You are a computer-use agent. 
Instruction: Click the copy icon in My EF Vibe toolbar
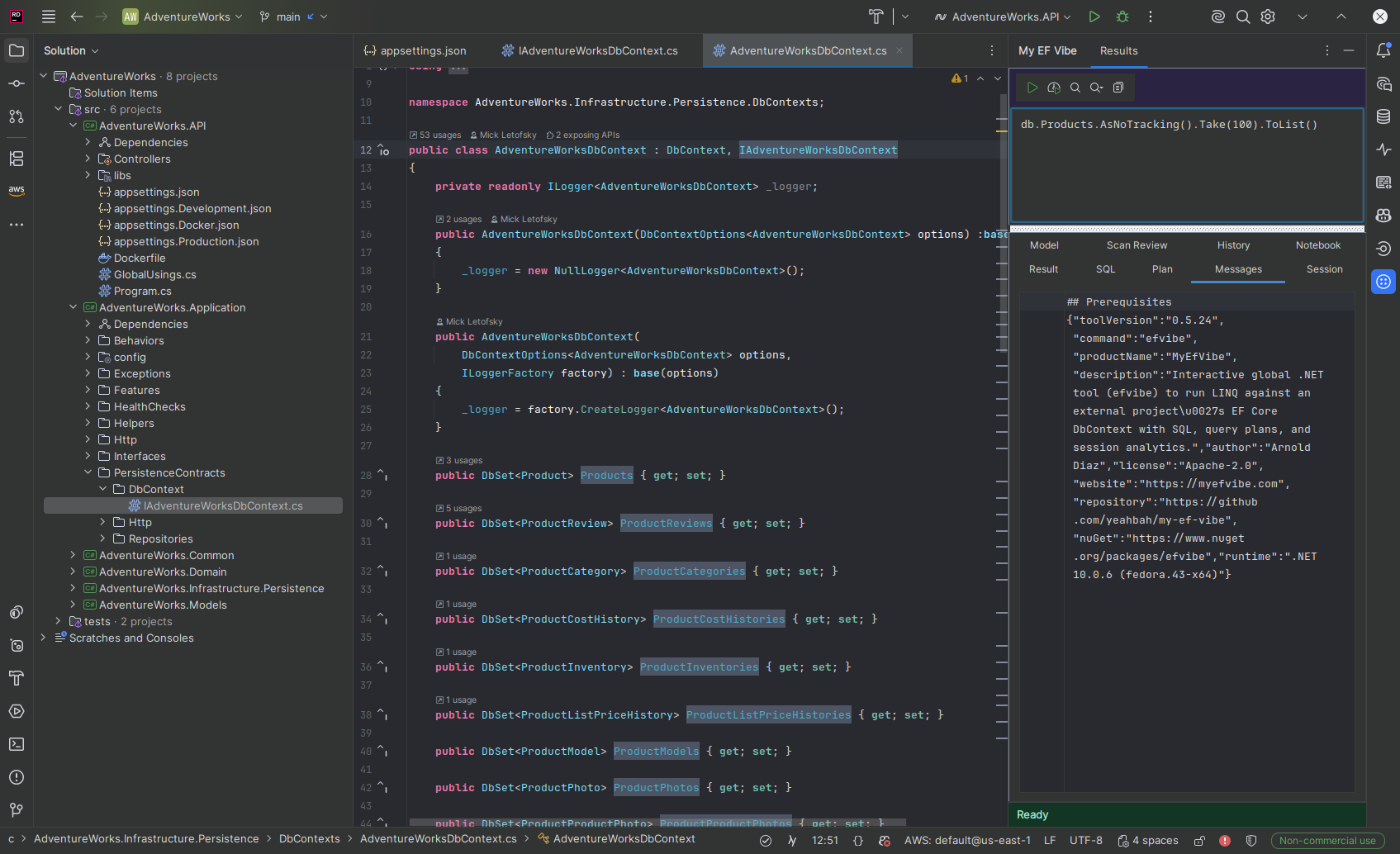click(1118, 88)
